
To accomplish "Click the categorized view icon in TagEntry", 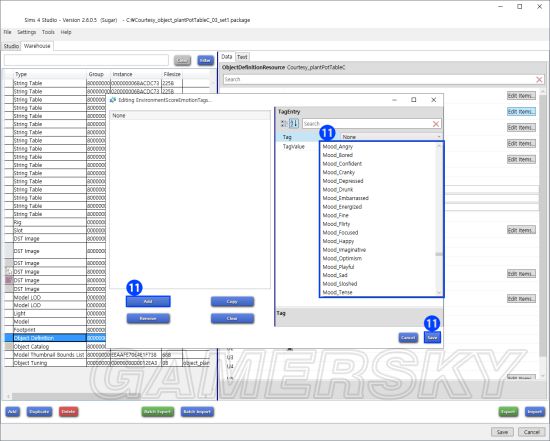I will 284,123.
